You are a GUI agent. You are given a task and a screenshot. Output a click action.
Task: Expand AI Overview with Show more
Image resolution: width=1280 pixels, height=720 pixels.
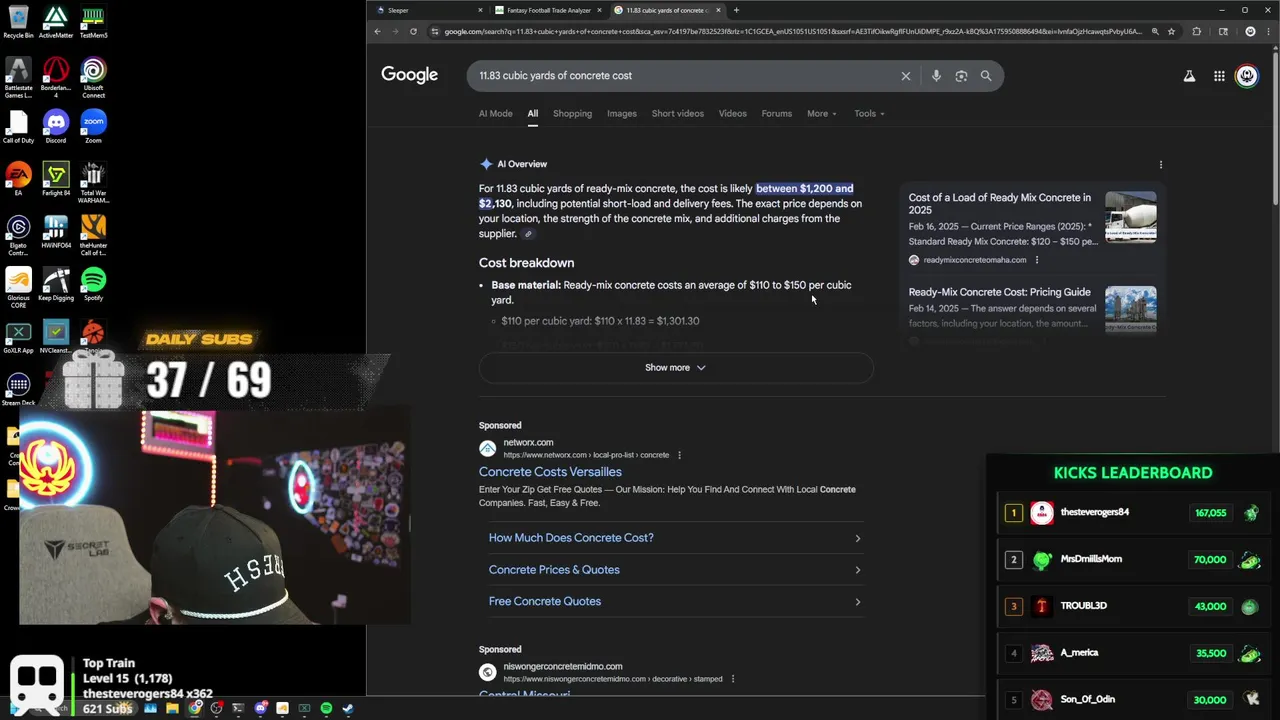coord(675,368)
